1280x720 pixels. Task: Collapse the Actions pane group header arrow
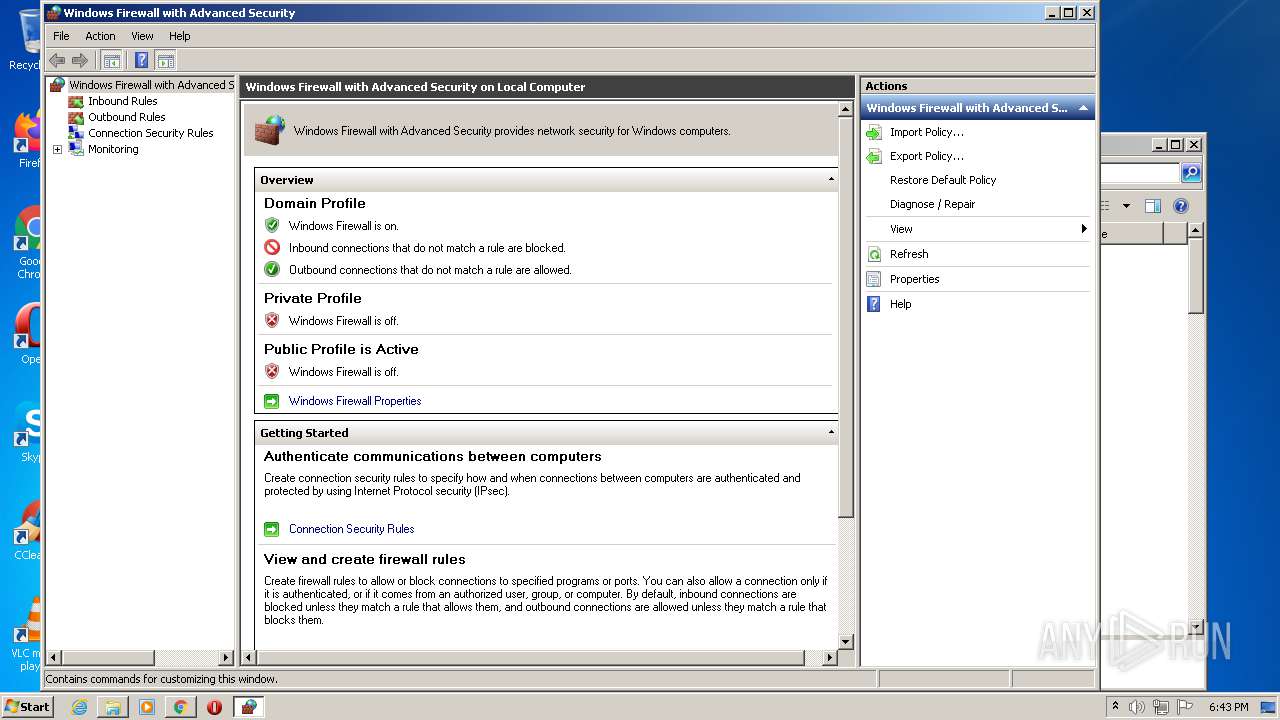click(x=1083, y=108)
